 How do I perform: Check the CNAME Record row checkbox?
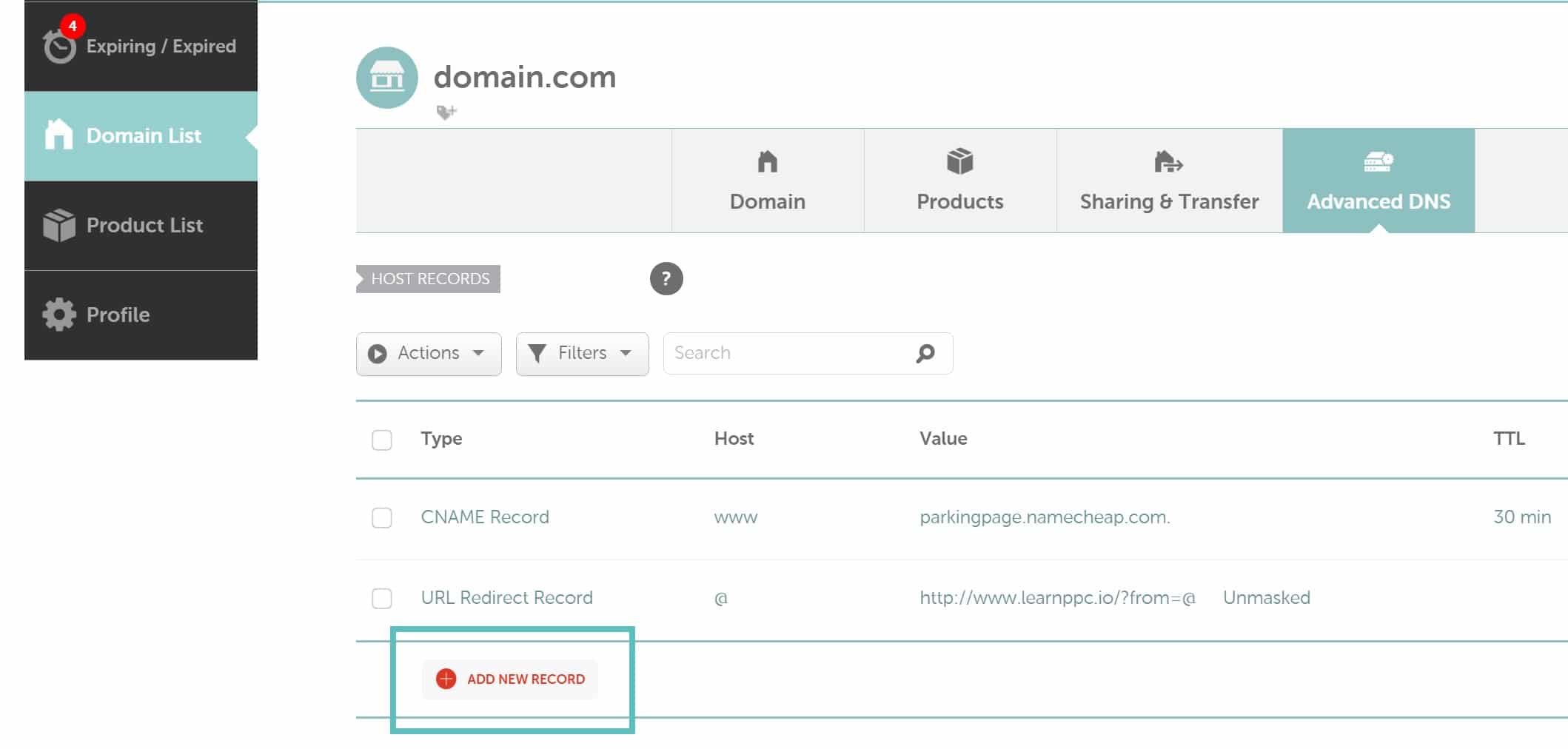point(381,519)
